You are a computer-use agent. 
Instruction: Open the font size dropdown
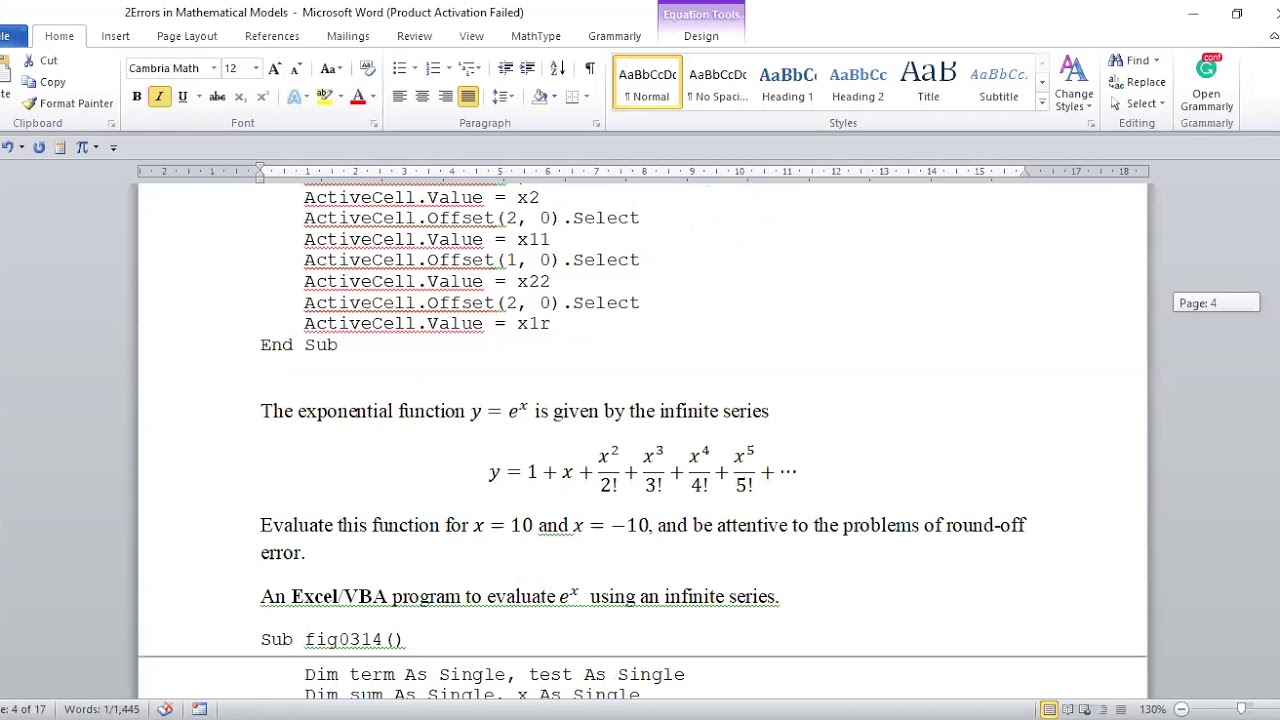coord(256,69)
